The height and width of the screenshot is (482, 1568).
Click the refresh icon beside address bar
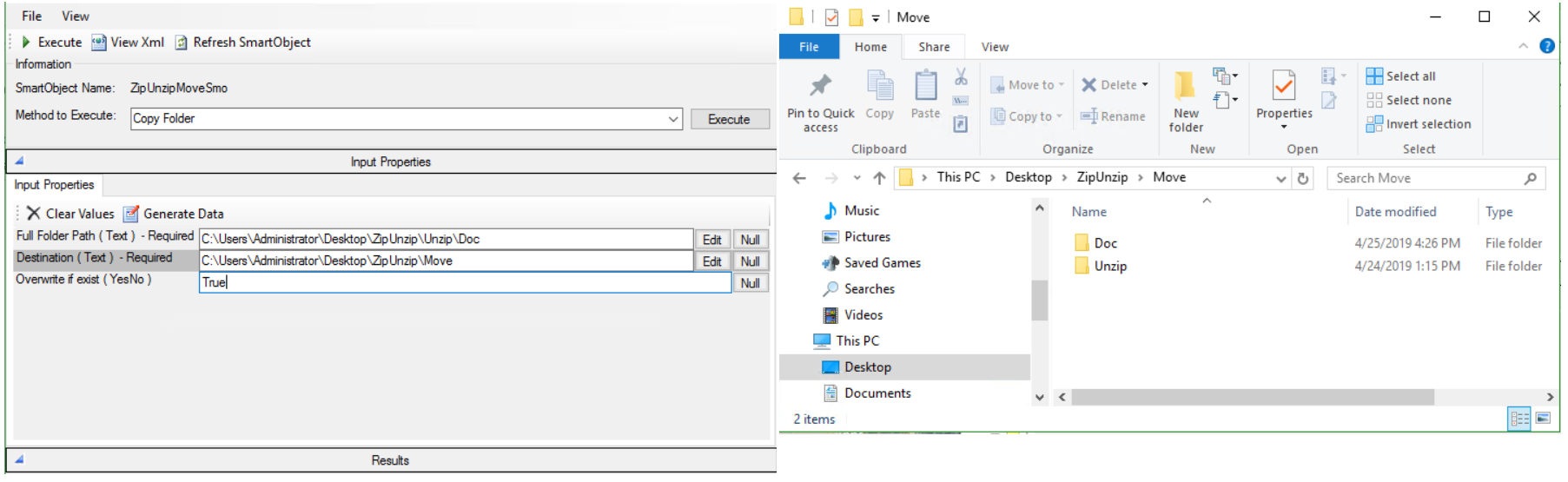(1303, 178)
